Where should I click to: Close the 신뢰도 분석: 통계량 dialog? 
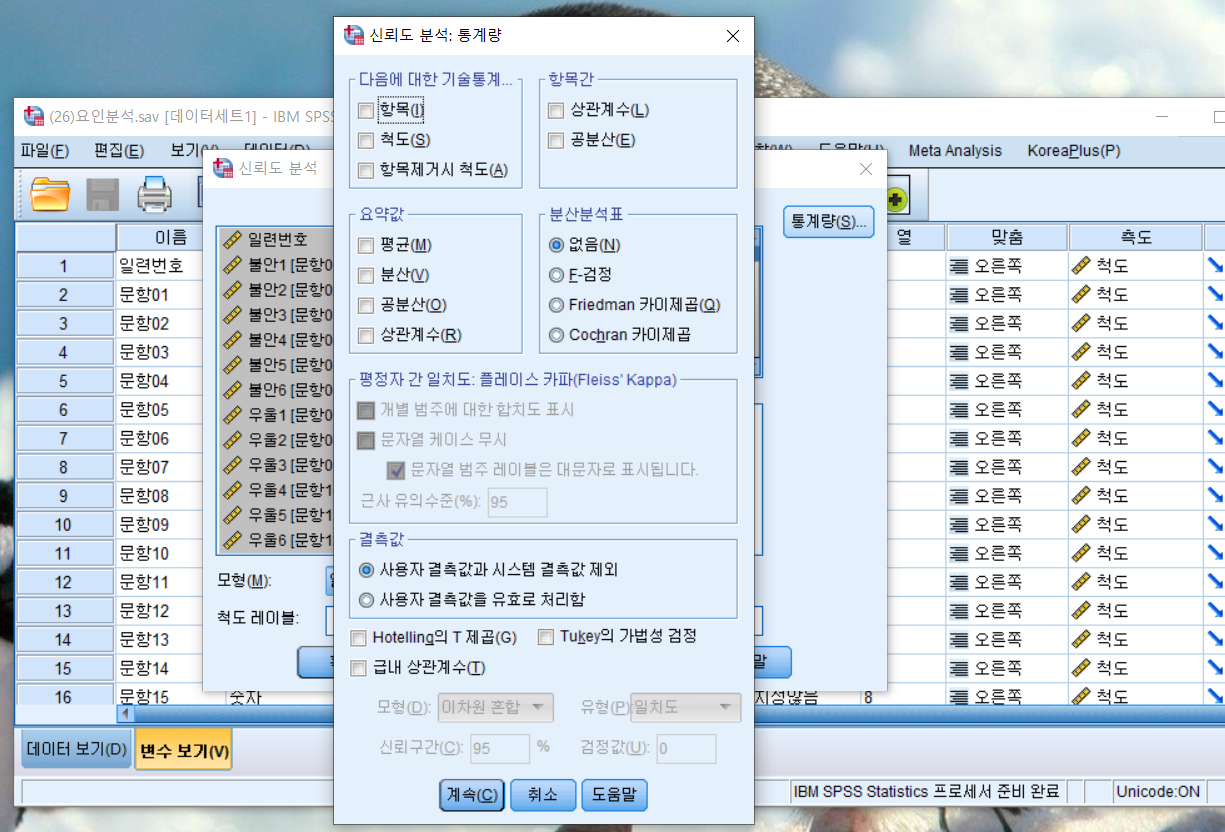tap(733, 36)
